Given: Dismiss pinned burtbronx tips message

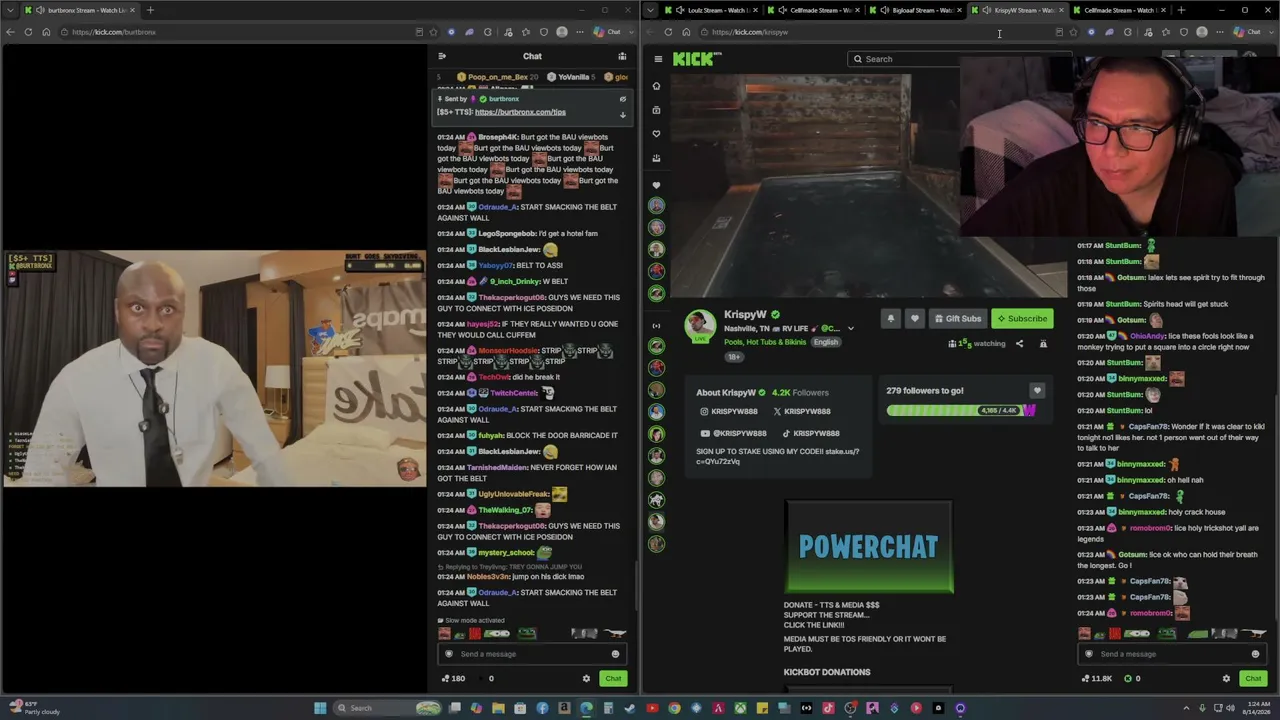Looking at the screenshot, I should [x=622, y=99].
